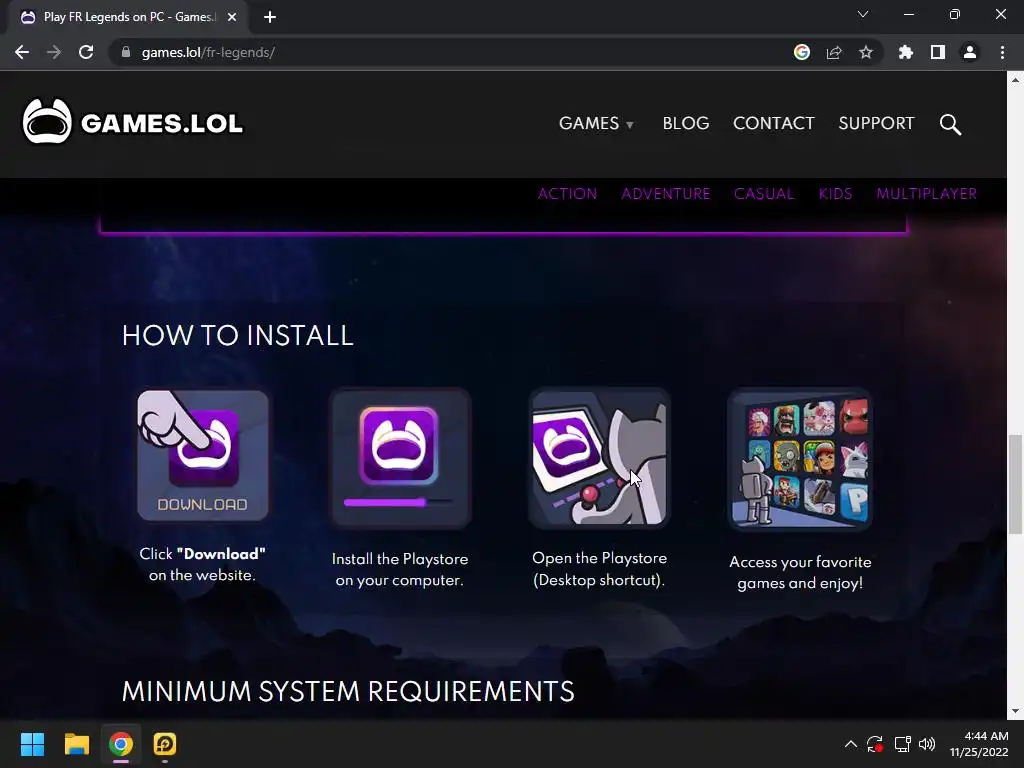Expand the GAMES dropdown menu

point(596,123)
